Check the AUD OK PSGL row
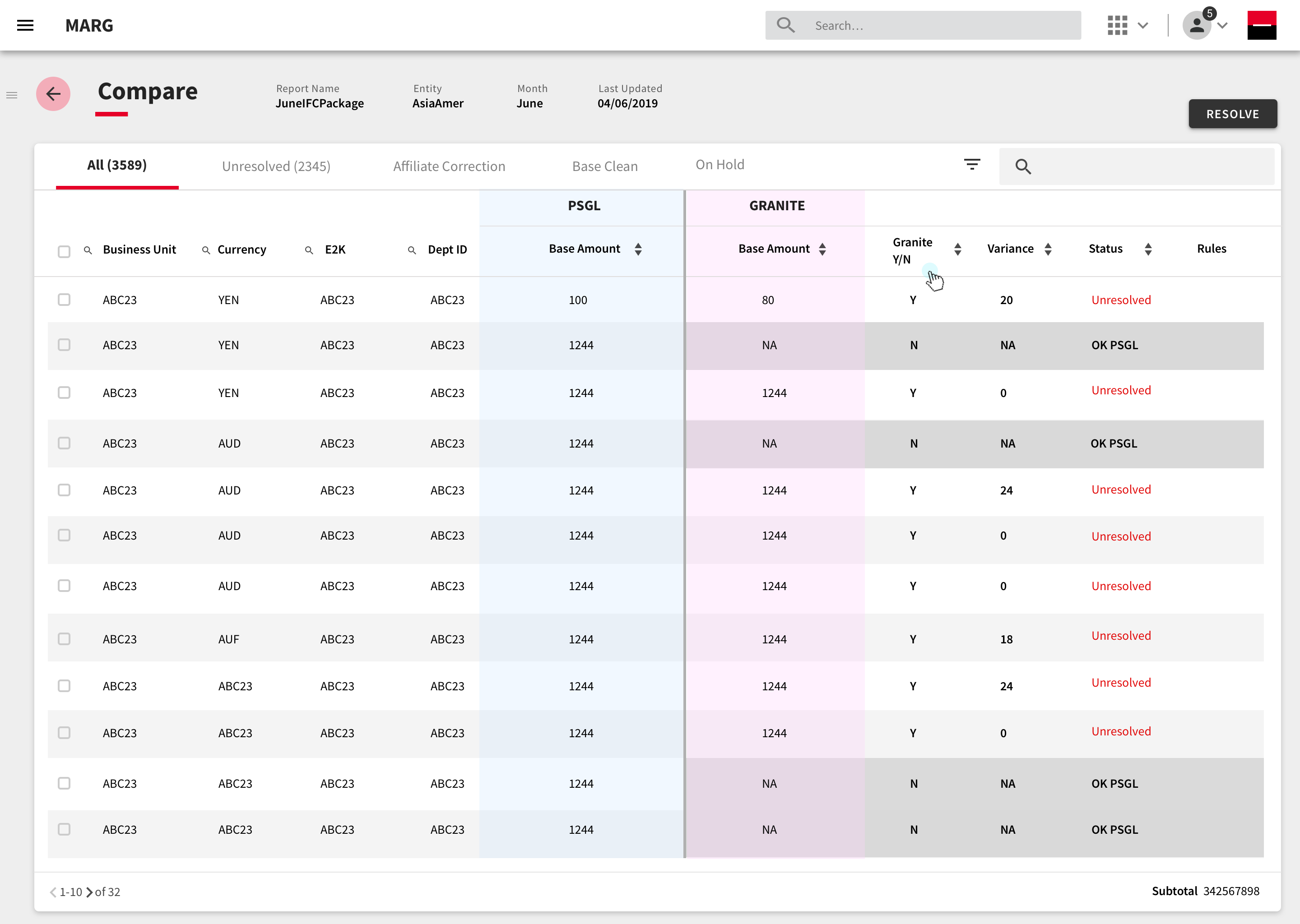 pos(64,443)
